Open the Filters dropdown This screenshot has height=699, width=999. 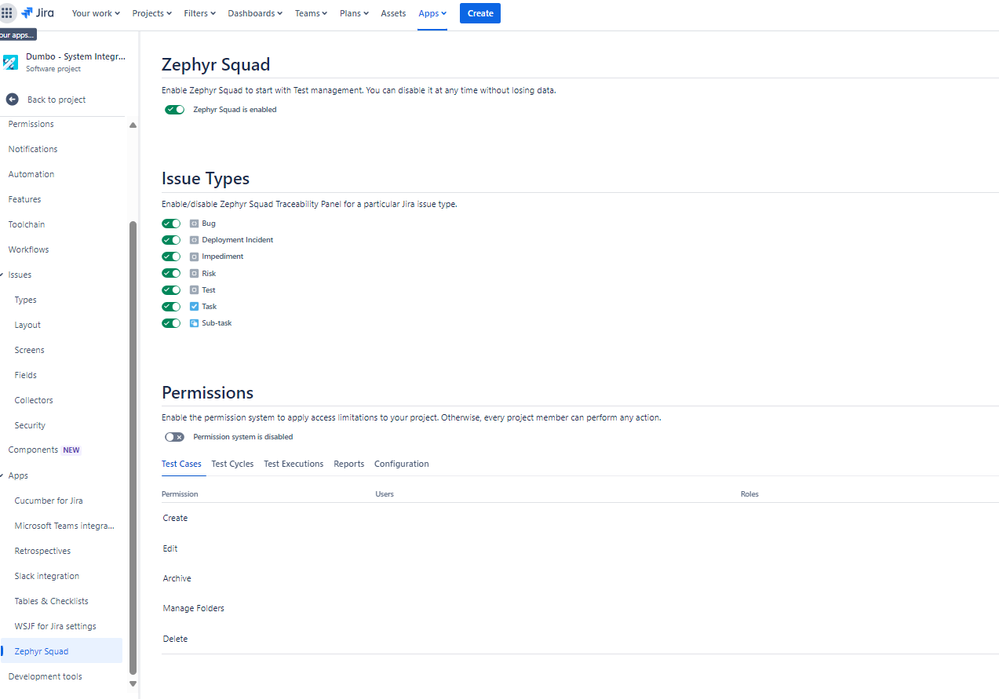(199, 13)
